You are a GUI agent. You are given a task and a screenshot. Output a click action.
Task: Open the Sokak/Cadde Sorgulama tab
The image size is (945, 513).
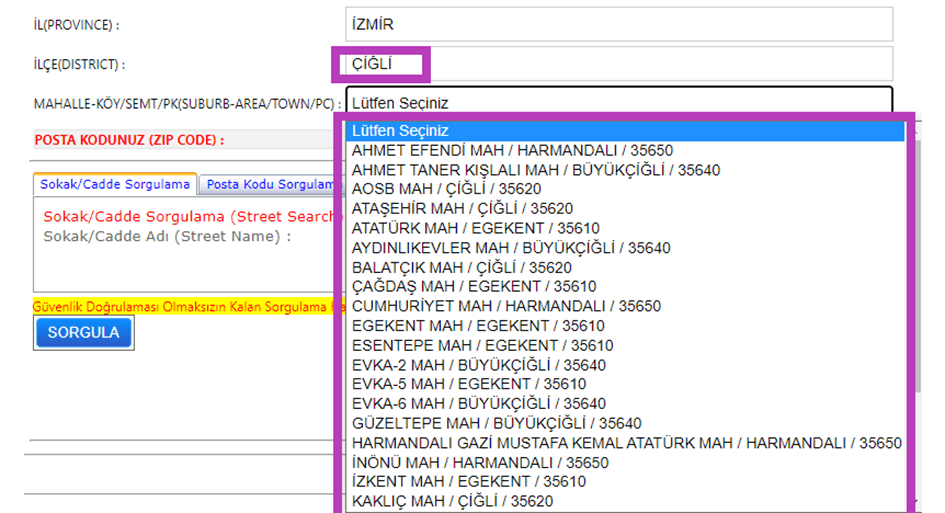[x=114, y=184]
